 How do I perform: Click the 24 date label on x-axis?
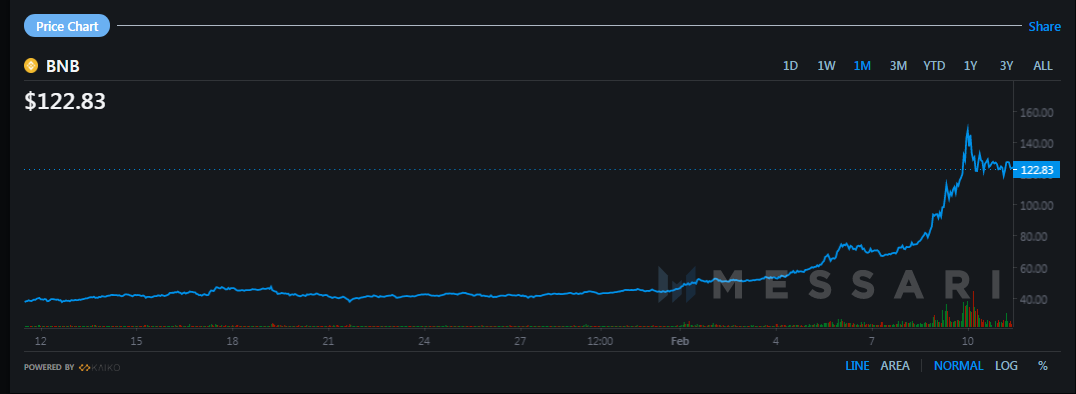424,340
